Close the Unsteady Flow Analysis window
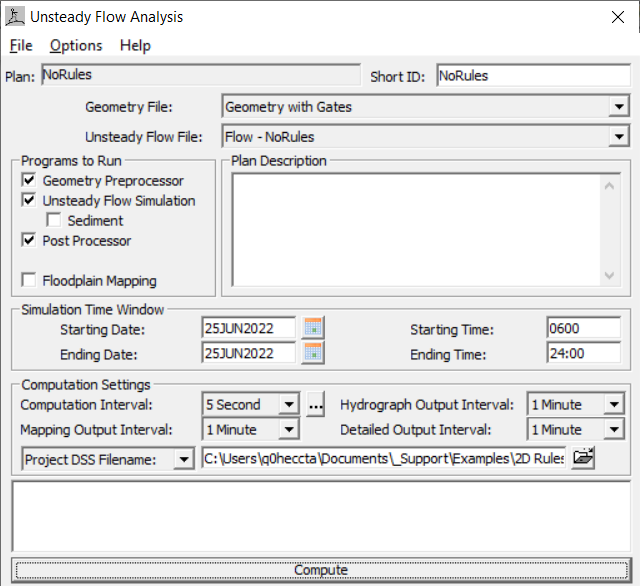640x586 pixels. click(x=617, y=17)
